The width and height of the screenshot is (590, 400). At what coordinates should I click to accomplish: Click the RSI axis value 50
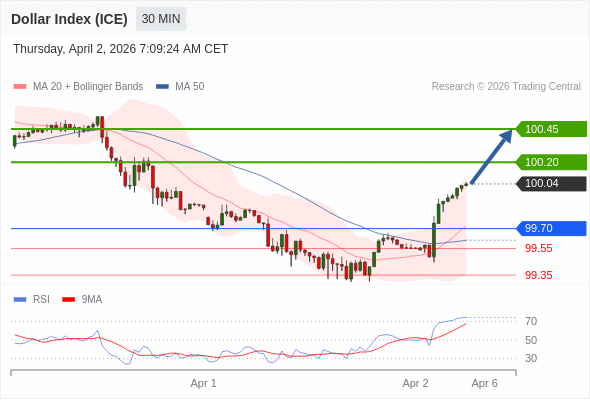(531, 340)
